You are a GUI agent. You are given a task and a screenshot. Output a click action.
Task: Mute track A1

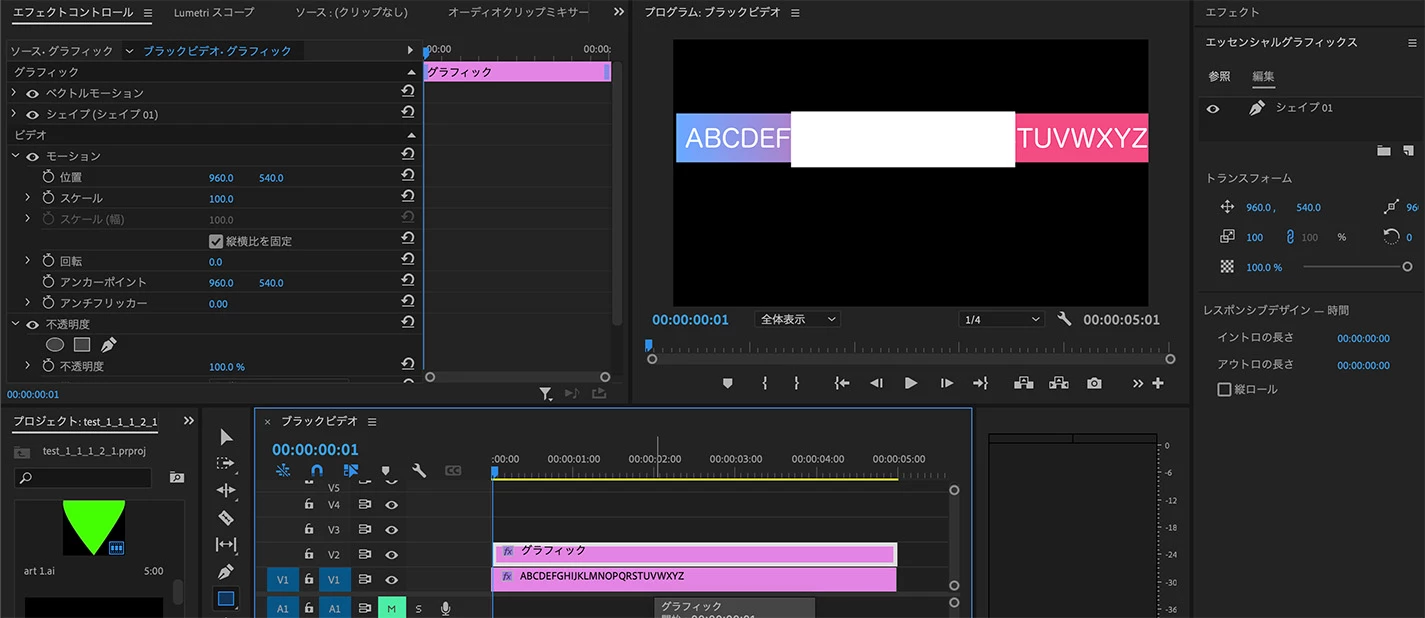pyautogui.click(x=392, y=607)
